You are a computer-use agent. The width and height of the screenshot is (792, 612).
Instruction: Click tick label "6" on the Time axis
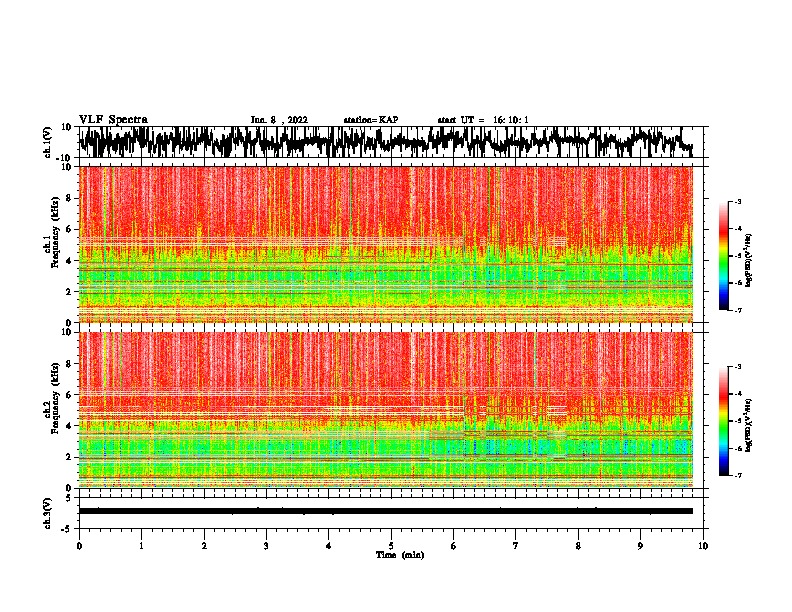tap(454, 546)
